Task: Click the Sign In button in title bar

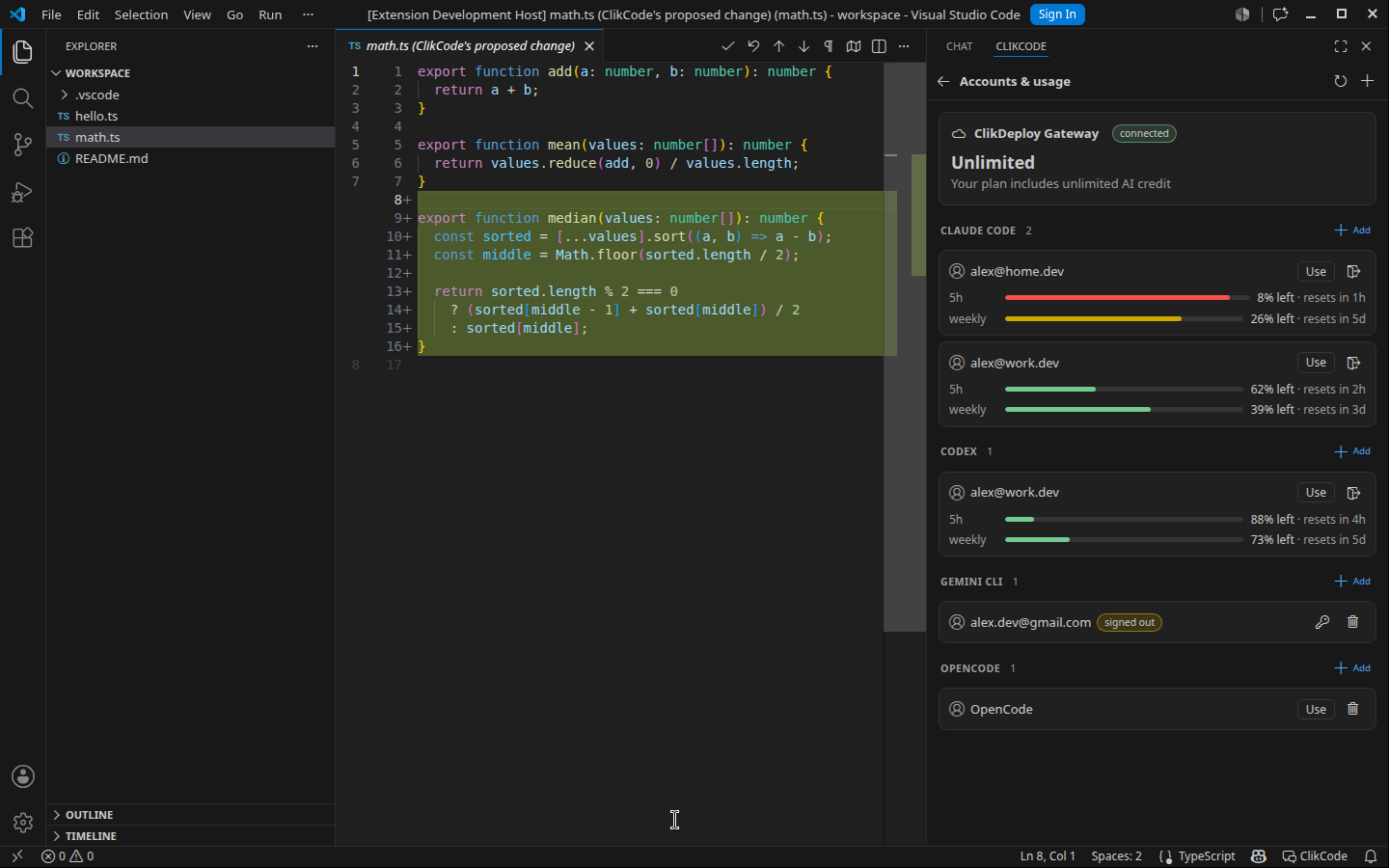Action: 1057,14
